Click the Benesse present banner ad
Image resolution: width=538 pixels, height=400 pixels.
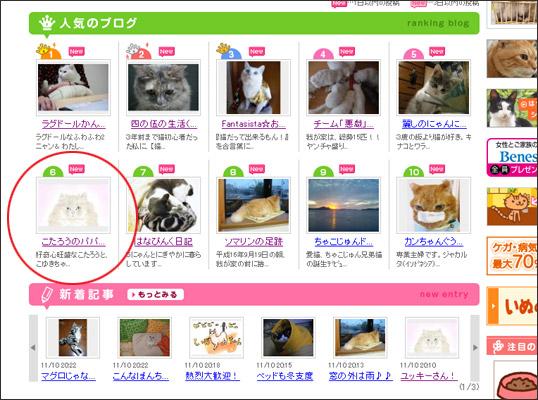(x=512, y=157)
